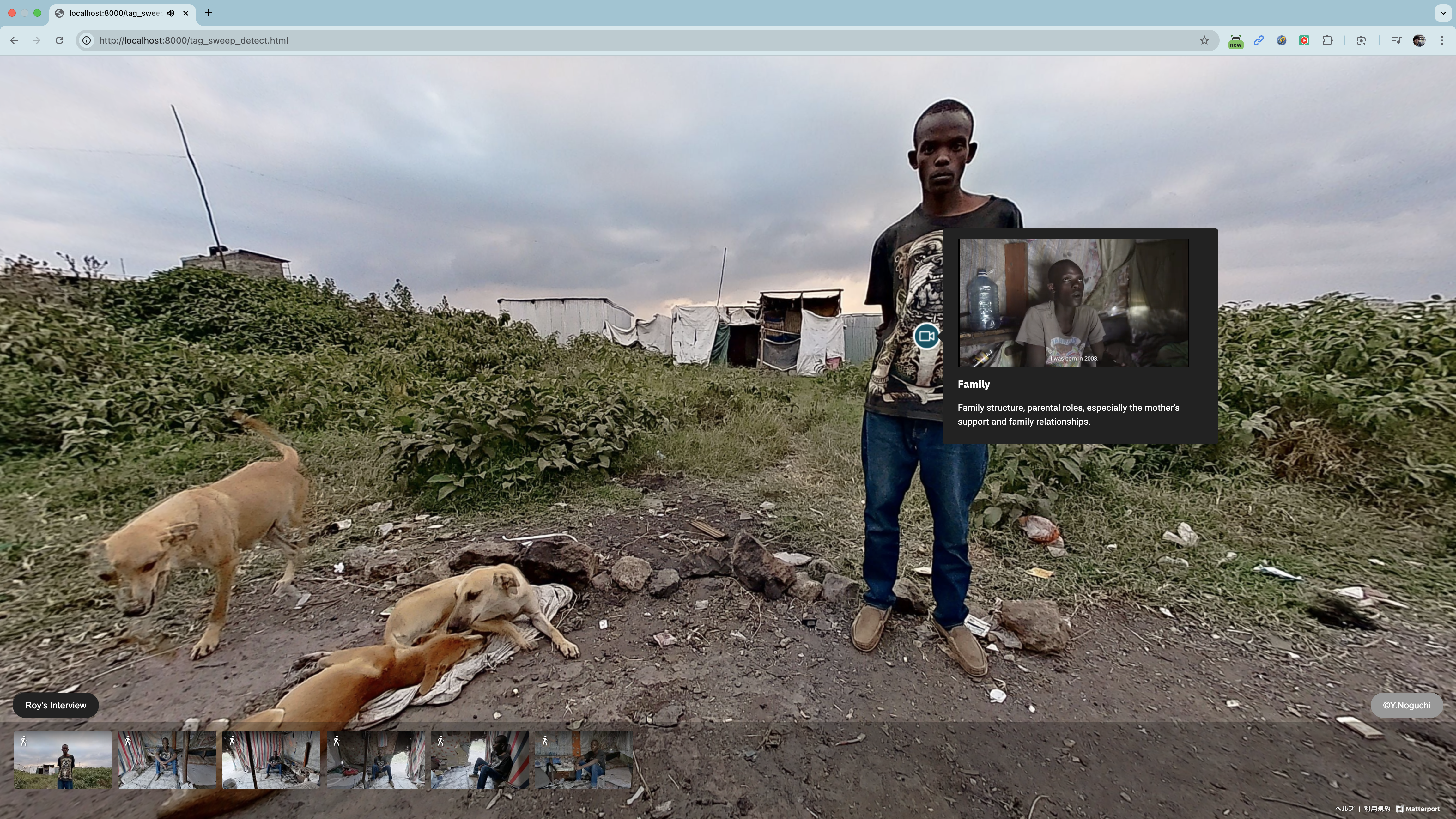Open a new browser tab
1456x819 pixels.
[209, 12]
